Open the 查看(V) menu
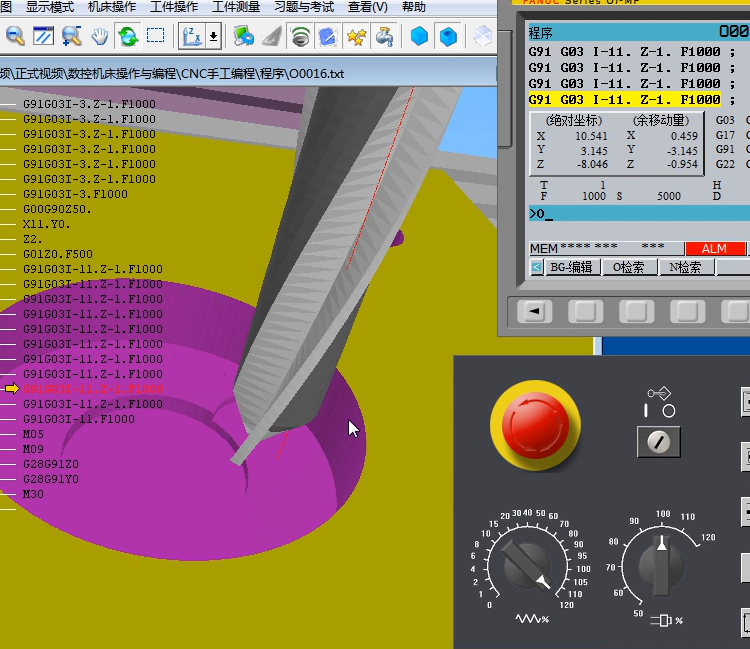Image resolution: width=750 pixels, height=649 pixels. [367, 7]
